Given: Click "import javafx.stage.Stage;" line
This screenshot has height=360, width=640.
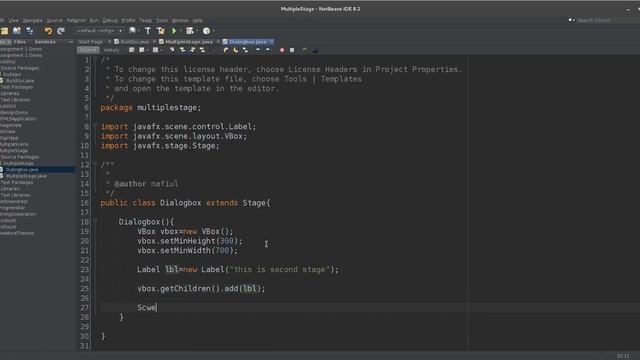Looking at the screenshot, I should [x=160, y=146].
